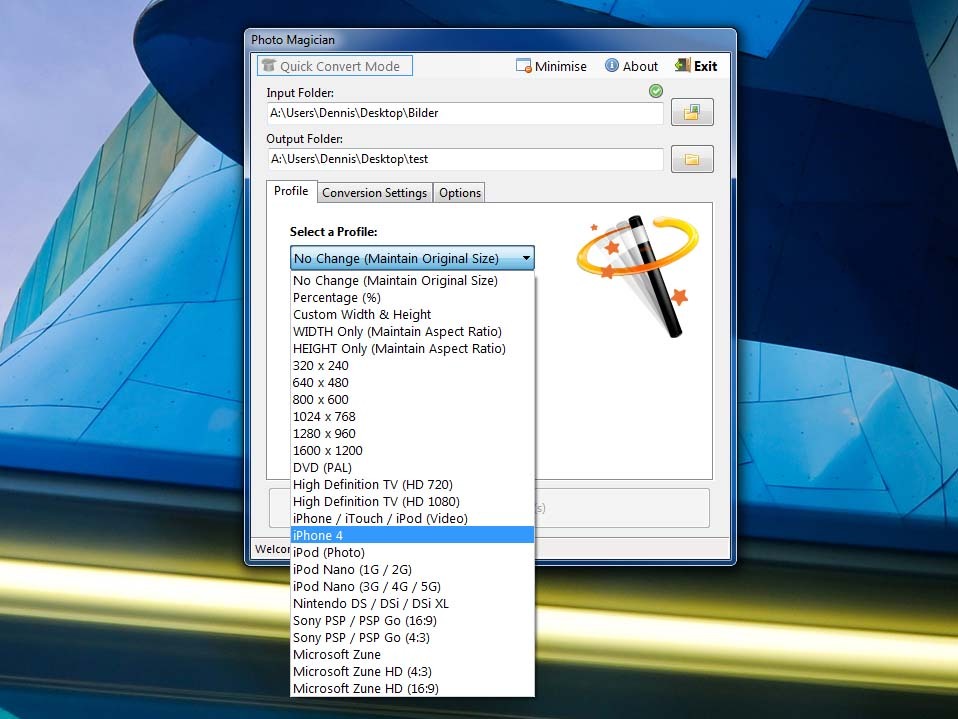Select the 640 x 480 profile
Screen dimensions: 958x719
412,383
